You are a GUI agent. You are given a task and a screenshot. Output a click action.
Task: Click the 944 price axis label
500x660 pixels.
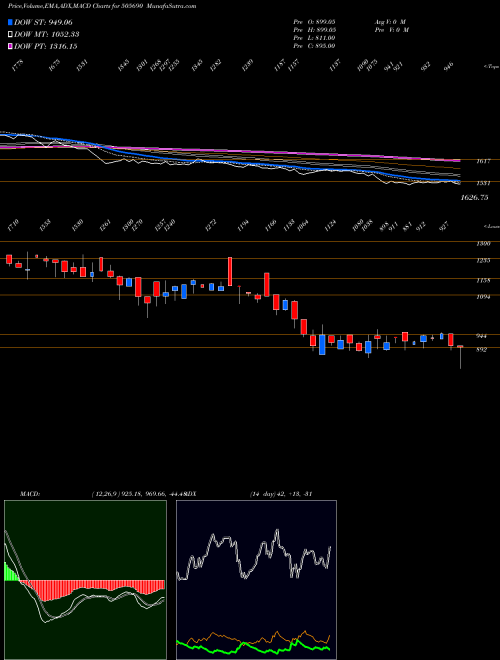point(481,336)
